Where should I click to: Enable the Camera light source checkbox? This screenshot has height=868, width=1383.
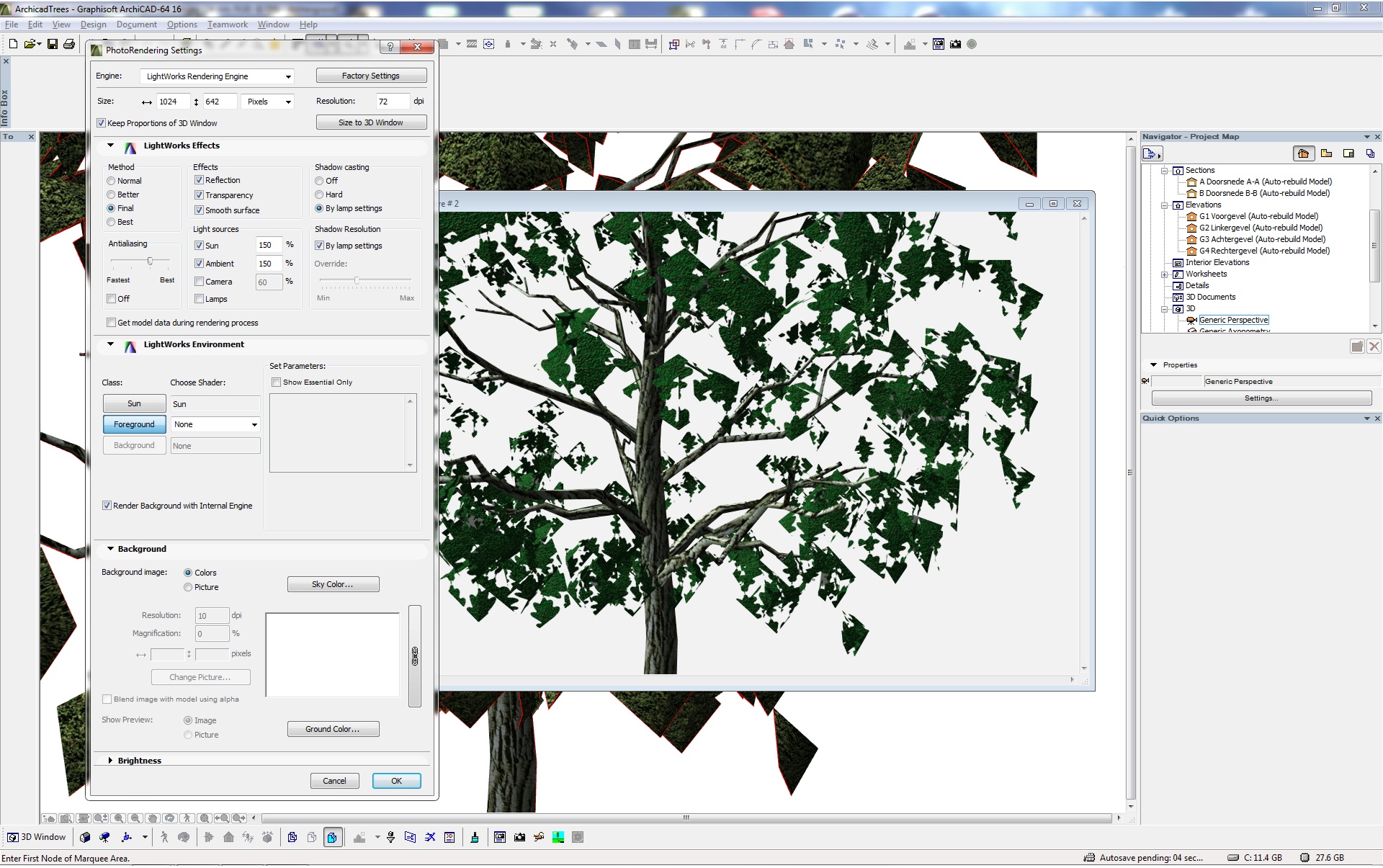point(200,282)
